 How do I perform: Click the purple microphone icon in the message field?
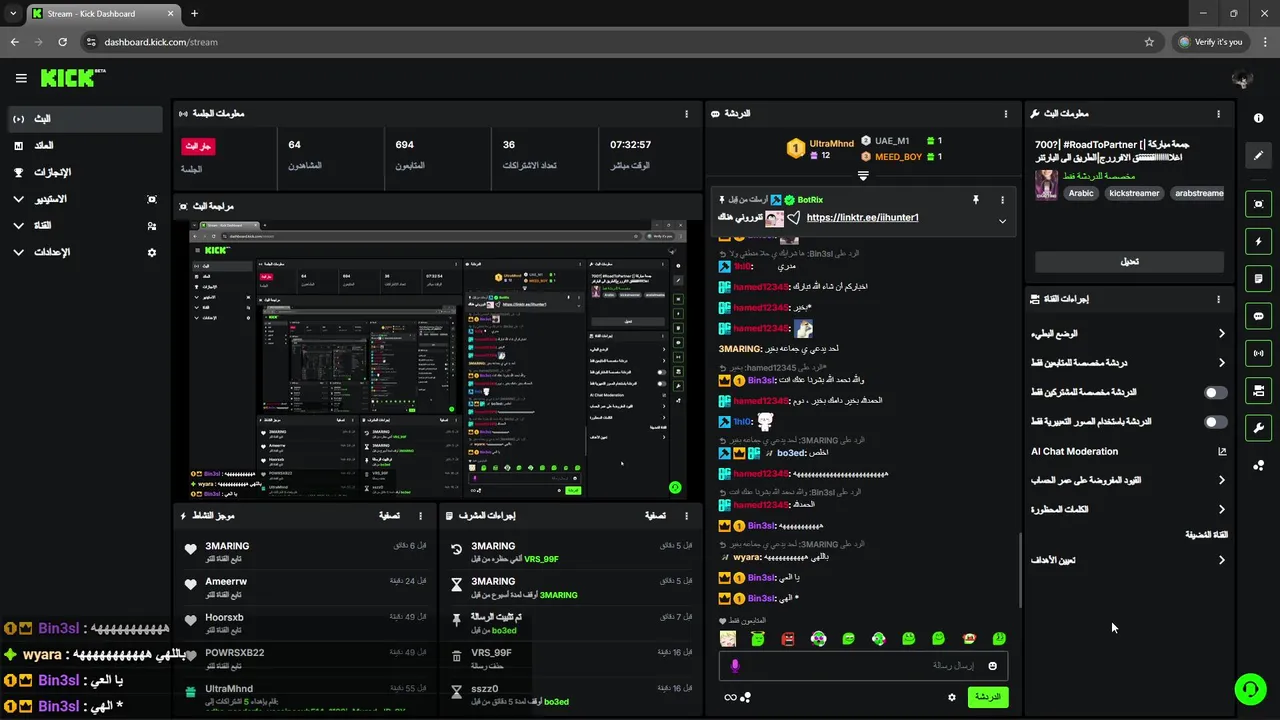(x=735, y=666)
